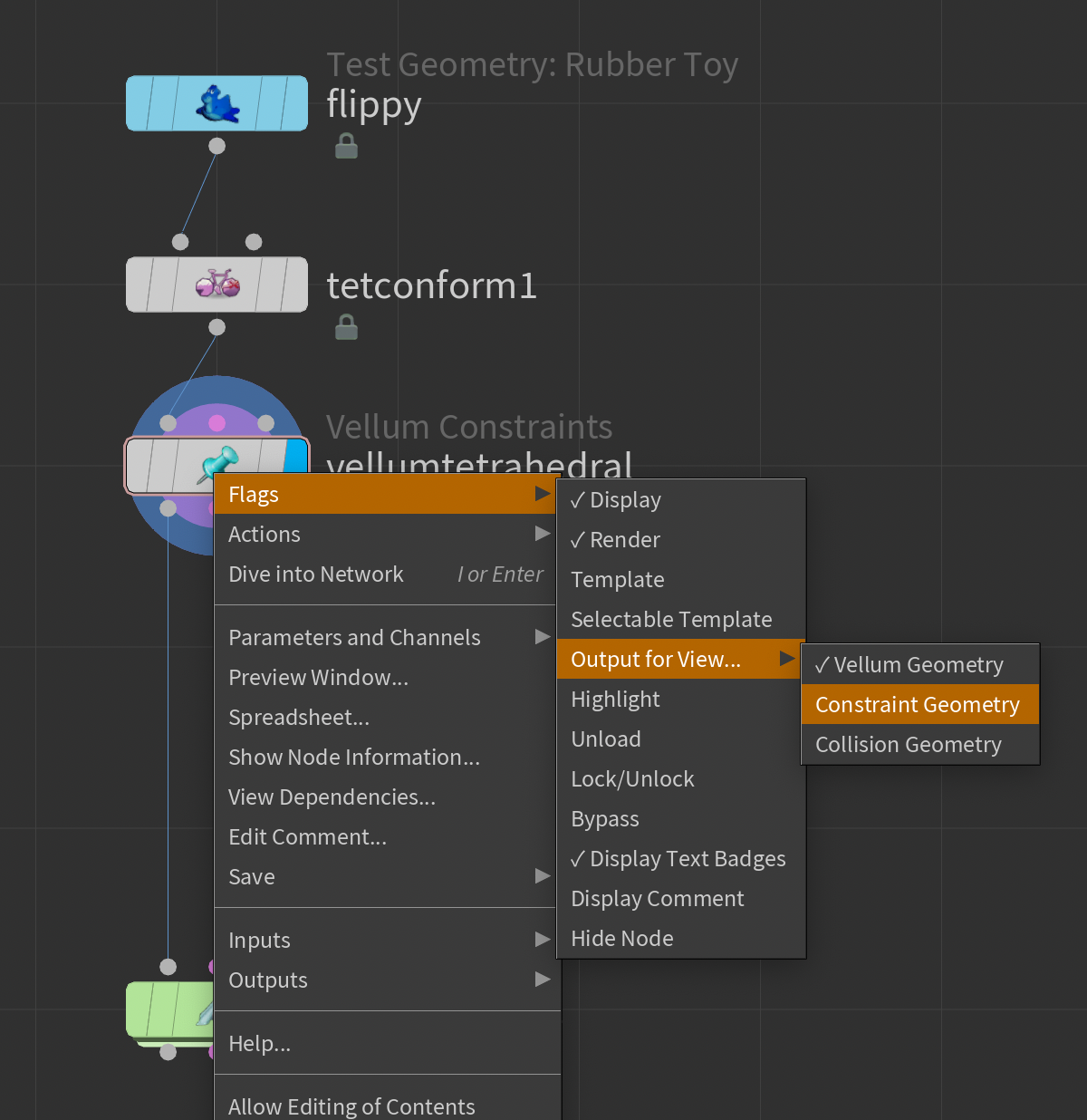Click the lock badge under tetconform1
The height and width of the screenshot is (1120, 1087).
[346, 327]
